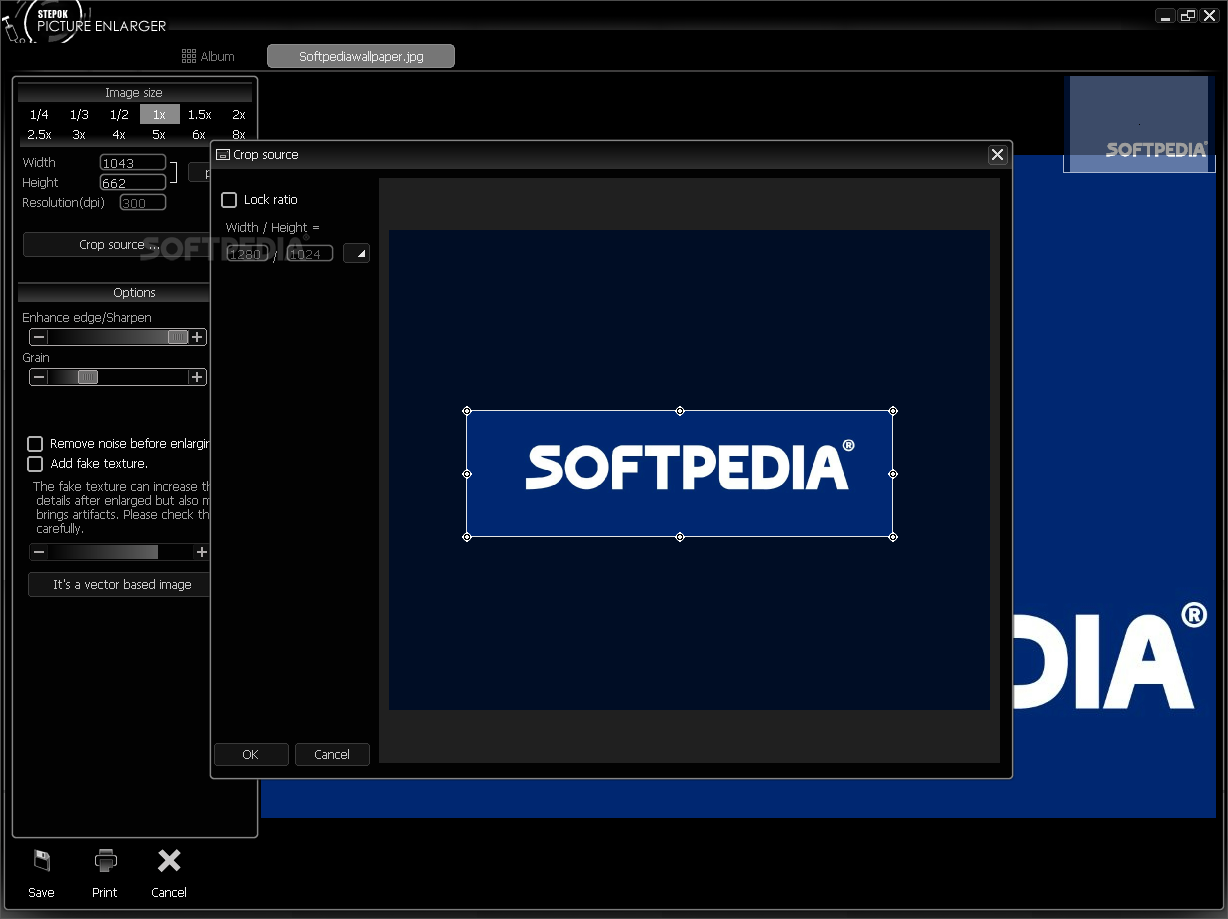Open the ratio preset dropdown arrow
1228x919 pixels.
tap(357, 254)
